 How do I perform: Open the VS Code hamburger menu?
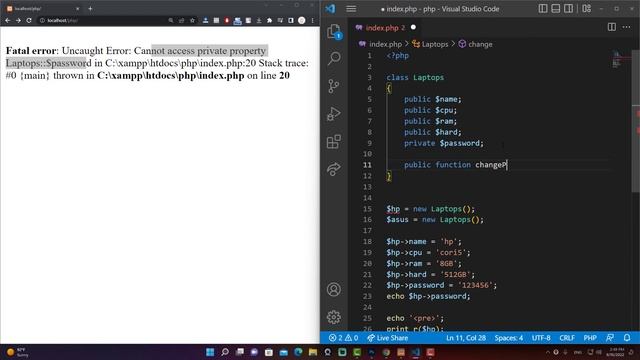pos(351,9)
